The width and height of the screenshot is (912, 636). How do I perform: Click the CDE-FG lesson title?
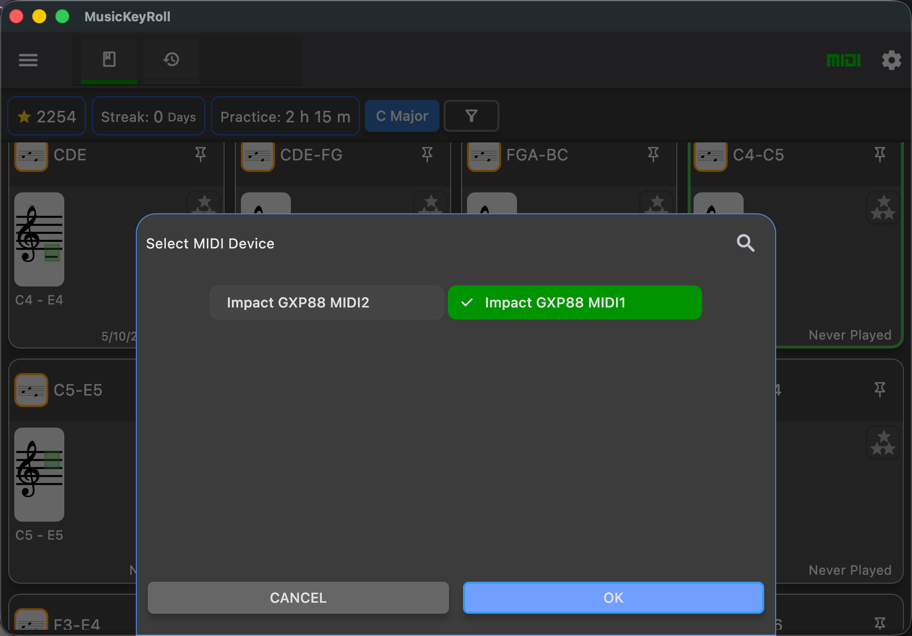311,155
